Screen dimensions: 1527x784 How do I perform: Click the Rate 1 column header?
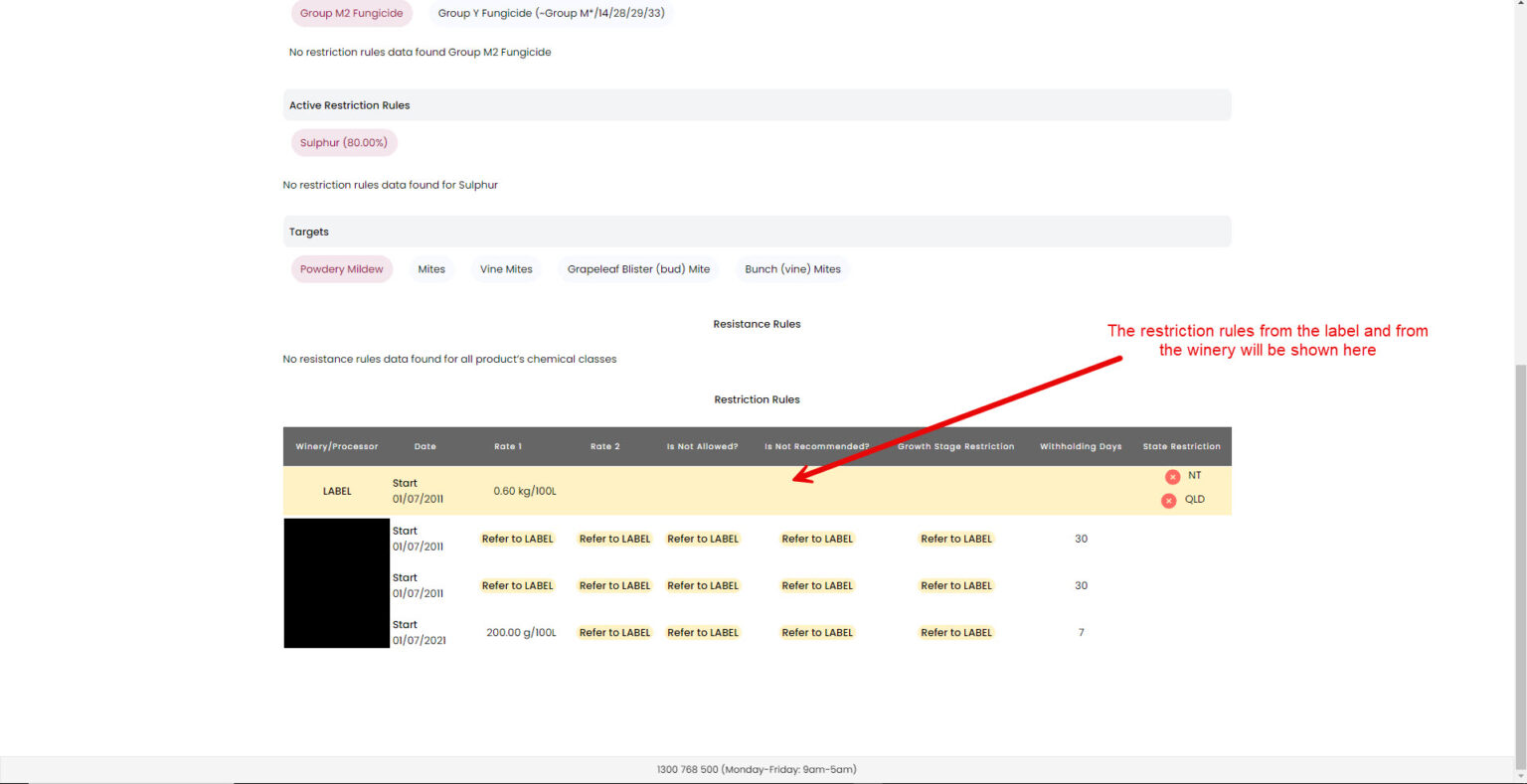click(x=508, y=447)
